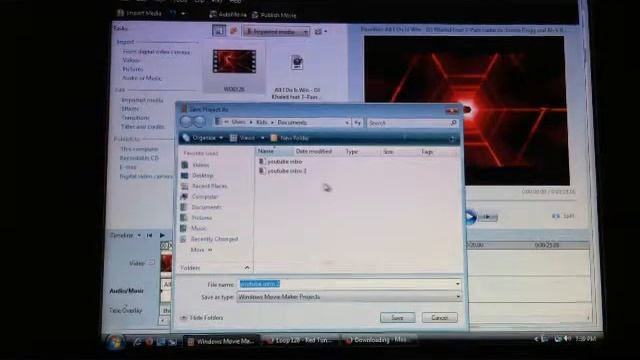Viewport: 640px width, 360px height.
Task: Select the thumbnails view icon above media
Action: (219, 31)
